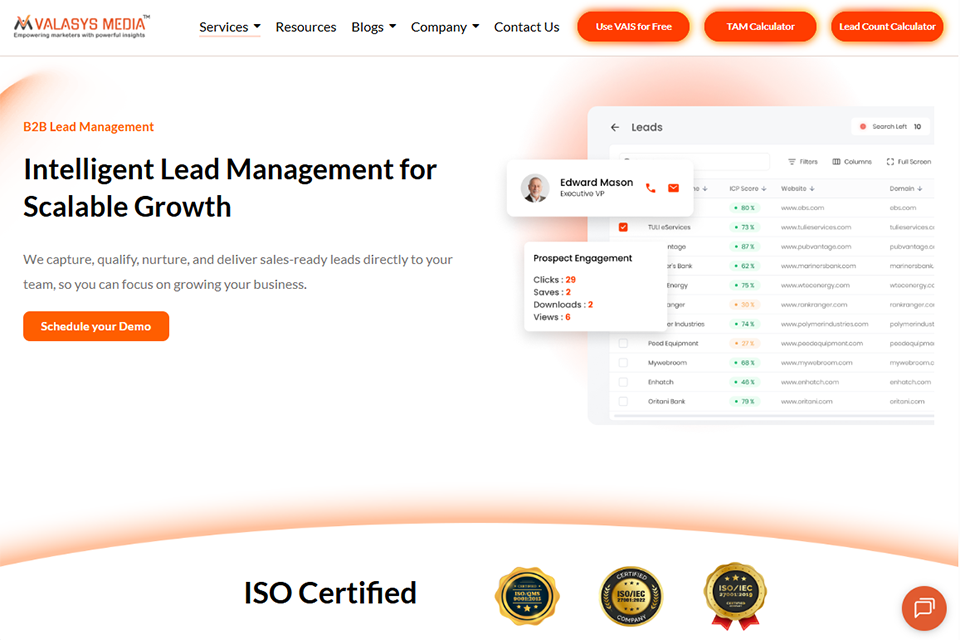The width and height of the screenshot is (960, 640).
Task: Expand the Blogs dropdown menu
Action: 373,27
